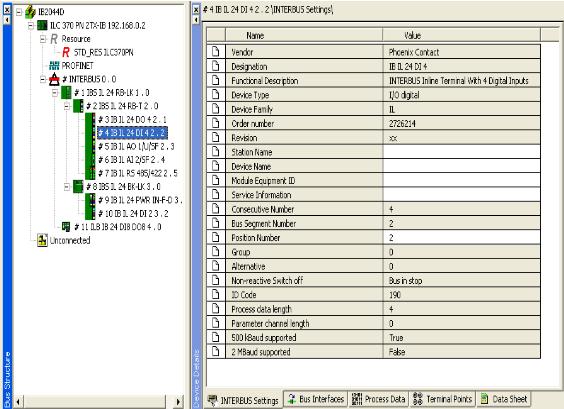Click the 'Bus in stop' value
564x409 pixels.
click(405, 281)
